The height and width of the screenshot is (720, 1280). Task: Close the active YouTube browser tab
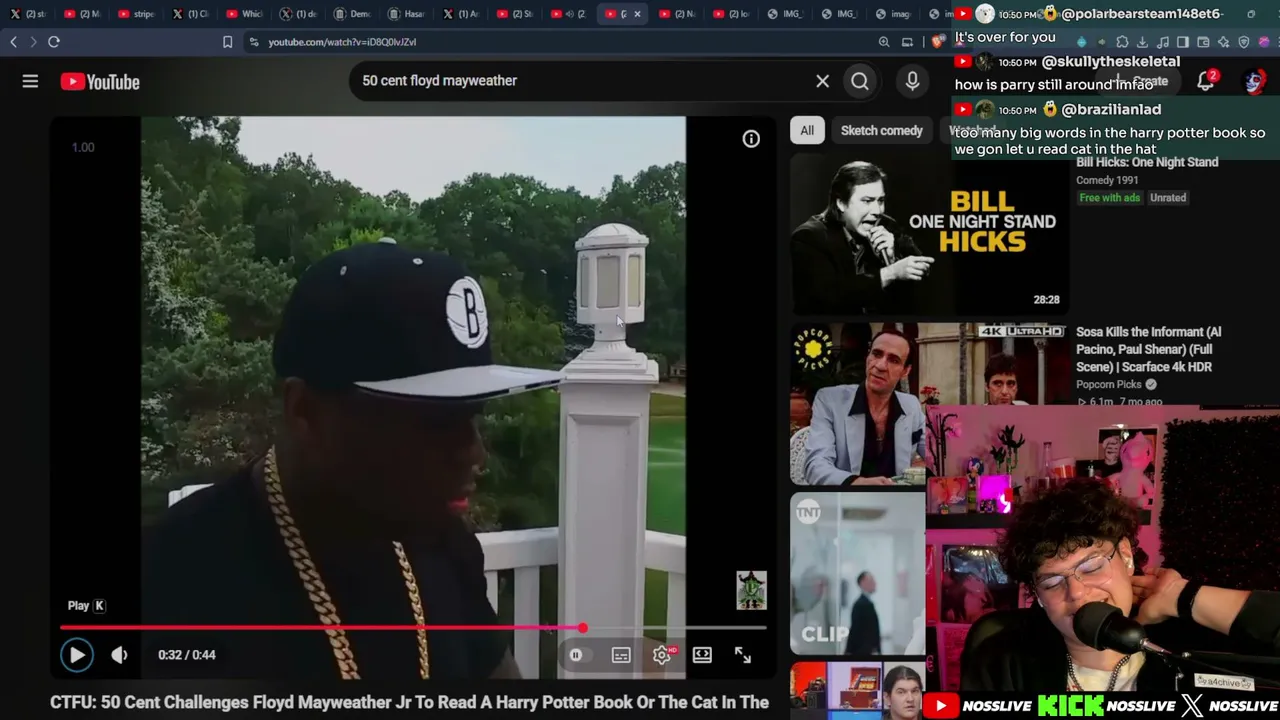click(637, 14)
